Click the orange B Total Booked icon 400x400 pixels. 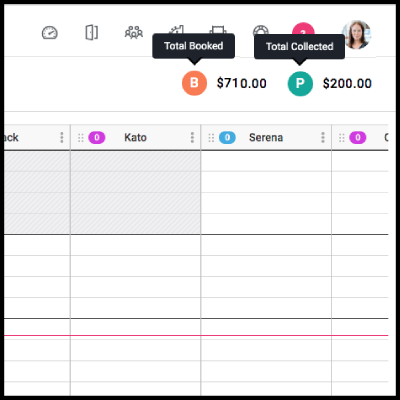194,83
